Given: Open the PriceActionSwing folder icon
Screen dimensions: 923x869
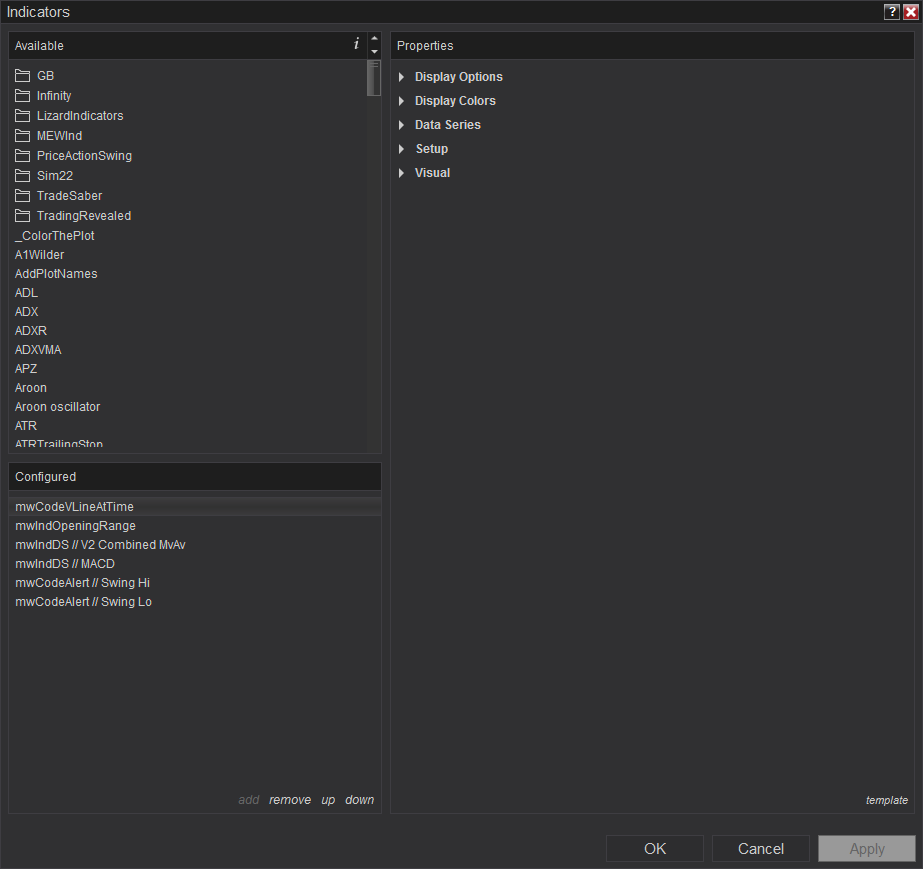Looking at the screenshot, I should point(22,155).
